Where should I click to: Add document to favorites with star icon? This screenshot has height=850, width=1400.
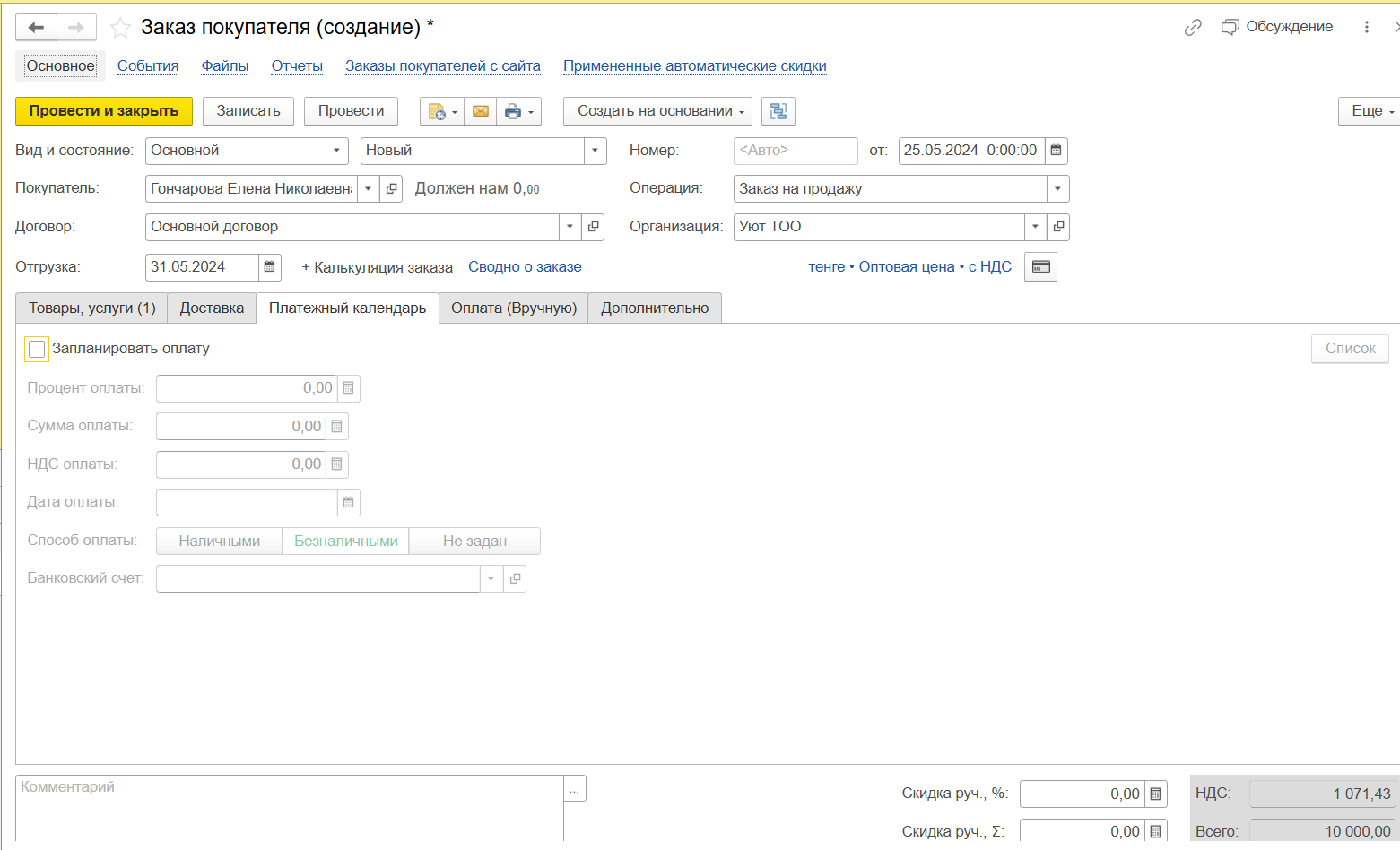(x=120, y=28)
